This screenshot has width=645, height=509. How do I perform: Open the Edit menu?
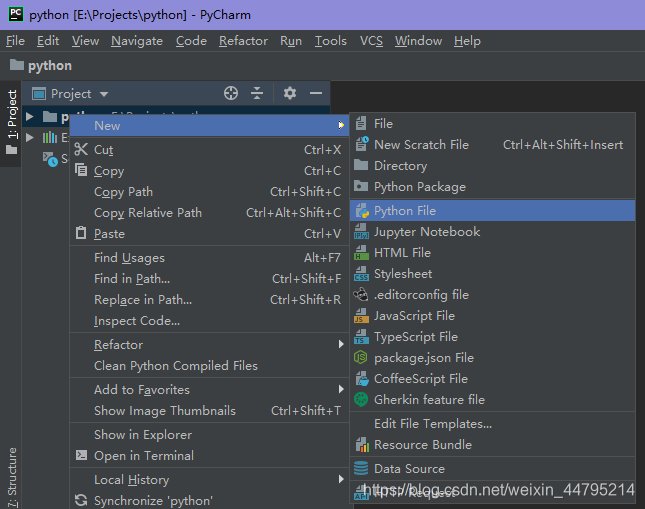click(48, 41)
